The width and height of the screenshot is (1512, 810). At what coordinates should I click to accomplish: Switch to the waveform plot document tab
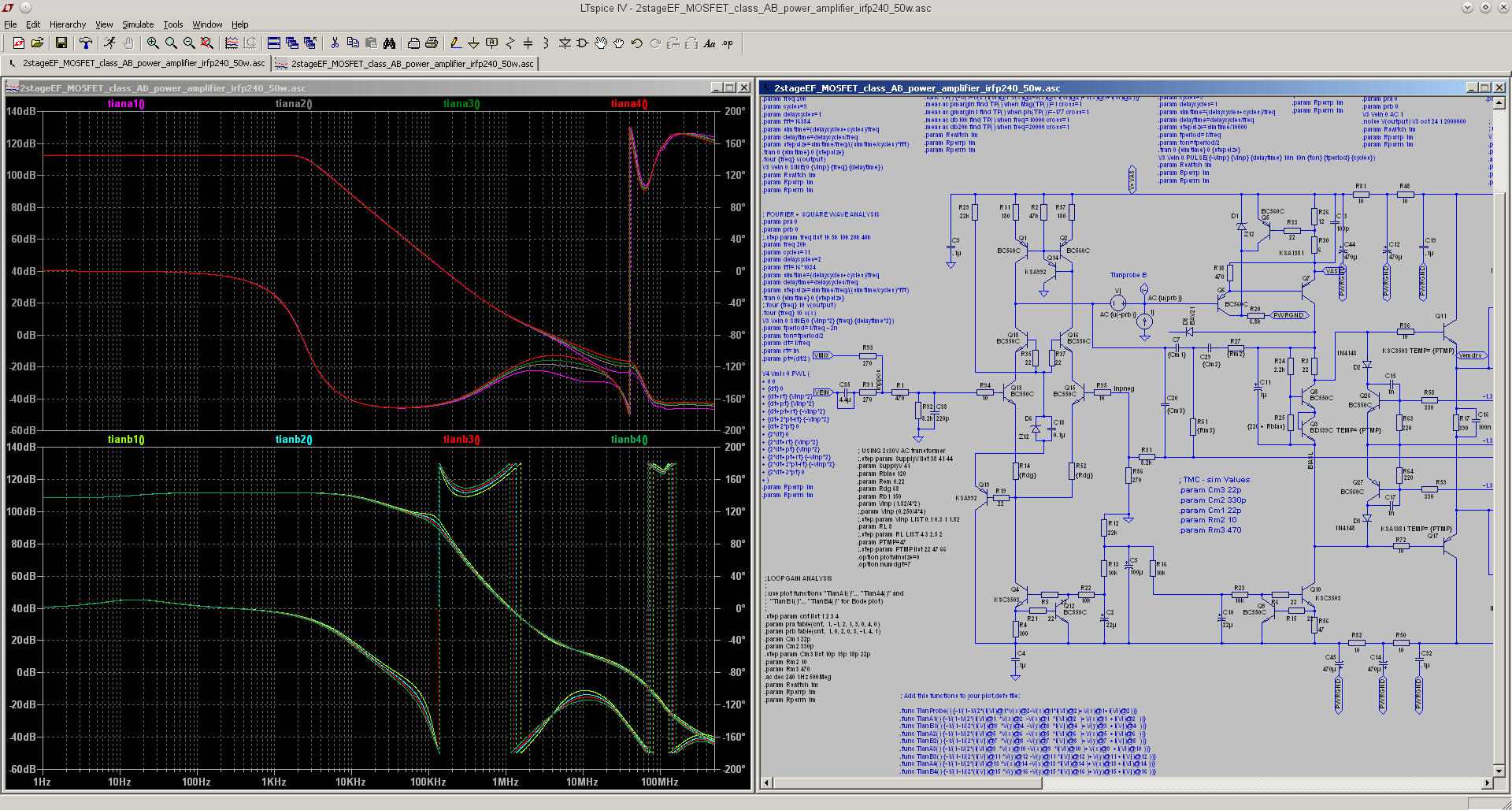[405, 64]
